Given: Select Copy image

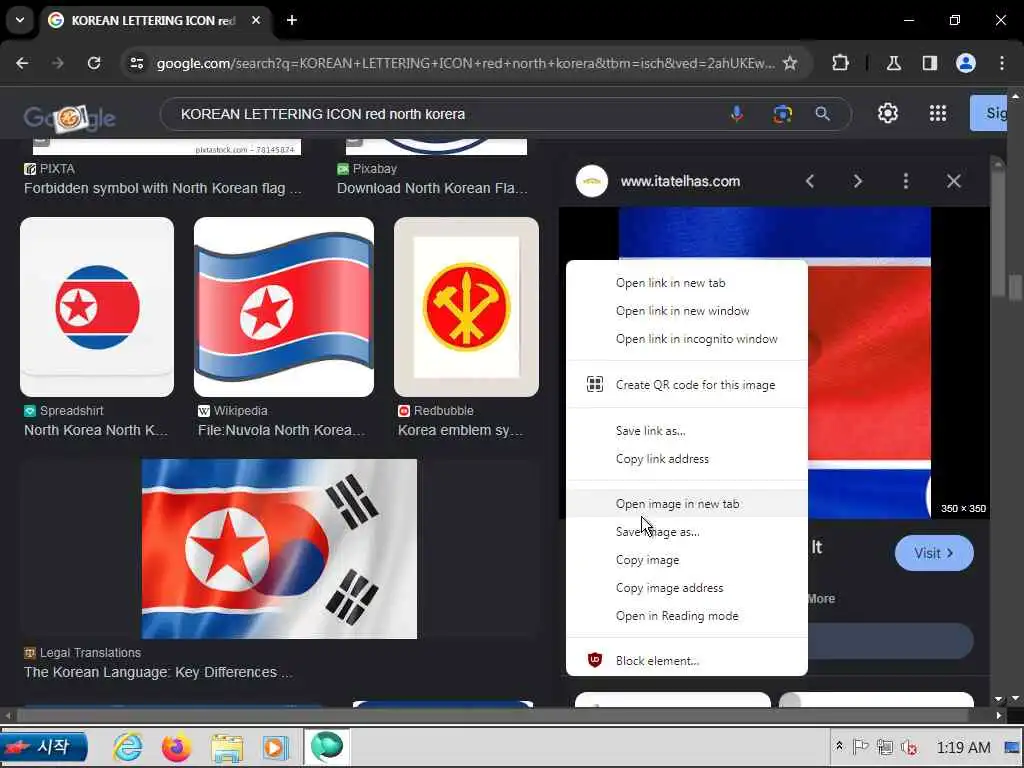Looking at the screenshot, I should (x=687, y=560).
